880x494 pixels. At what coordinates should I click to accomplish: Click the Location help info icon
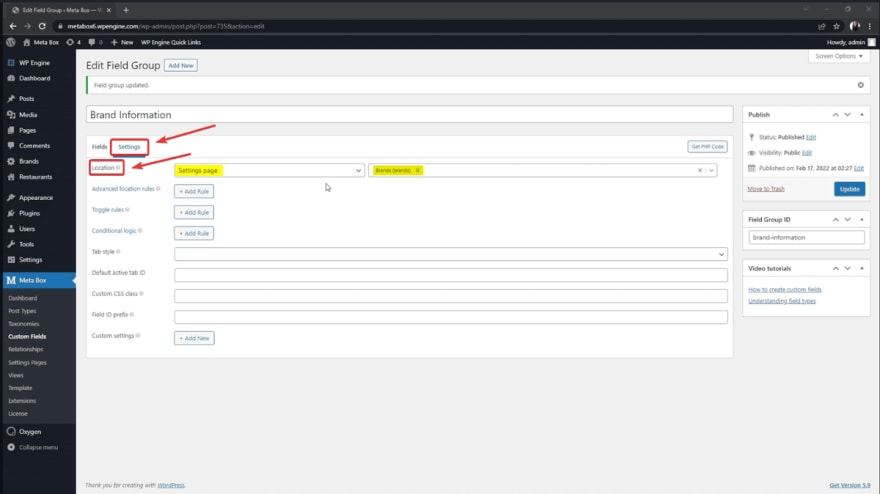pos(118,167)
